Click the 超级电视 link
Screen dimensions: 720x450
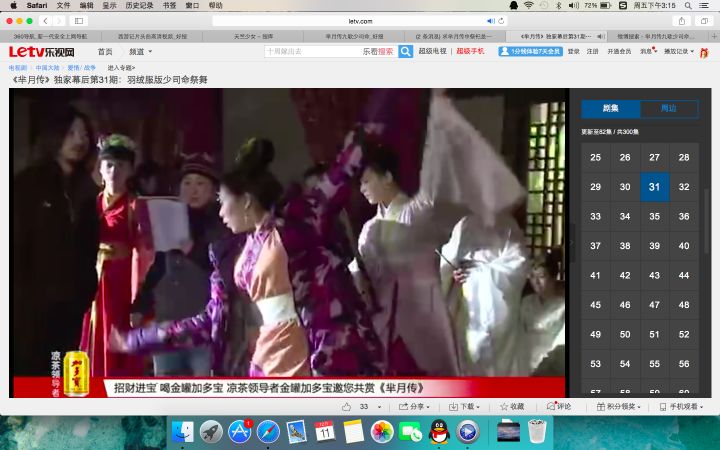433,51
